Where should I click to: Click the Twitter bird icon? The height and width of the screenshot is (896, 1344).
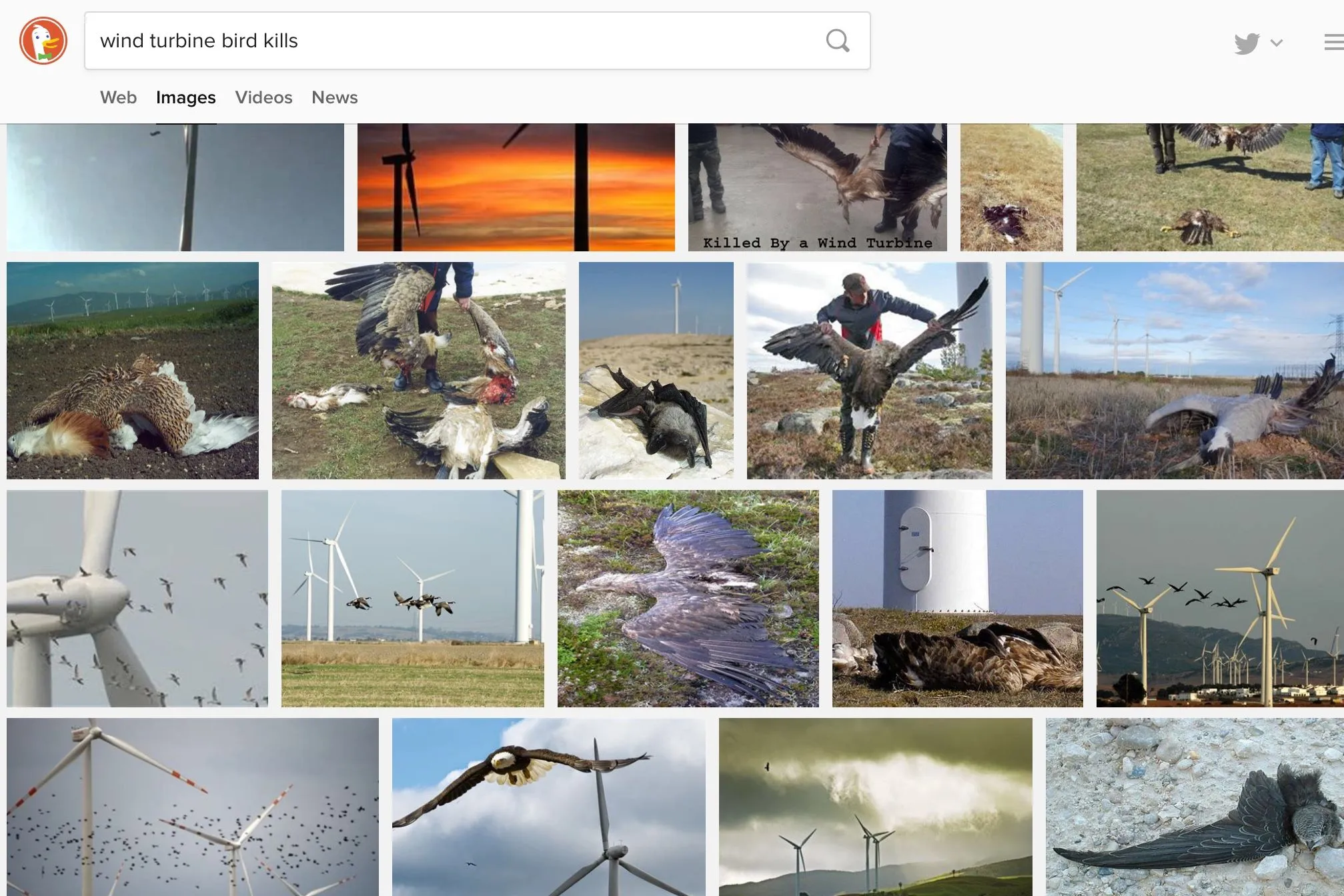coord(1246,43)
